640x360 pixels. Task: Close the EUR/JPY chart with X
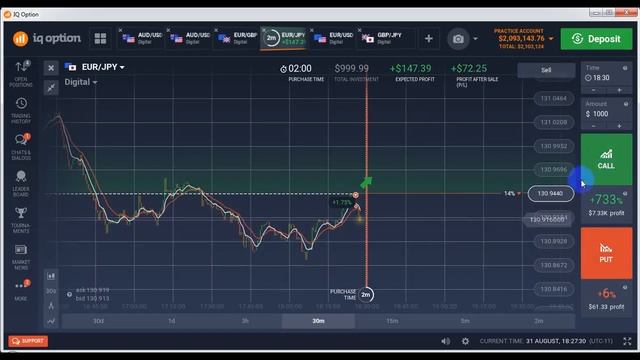pos(51,68)
